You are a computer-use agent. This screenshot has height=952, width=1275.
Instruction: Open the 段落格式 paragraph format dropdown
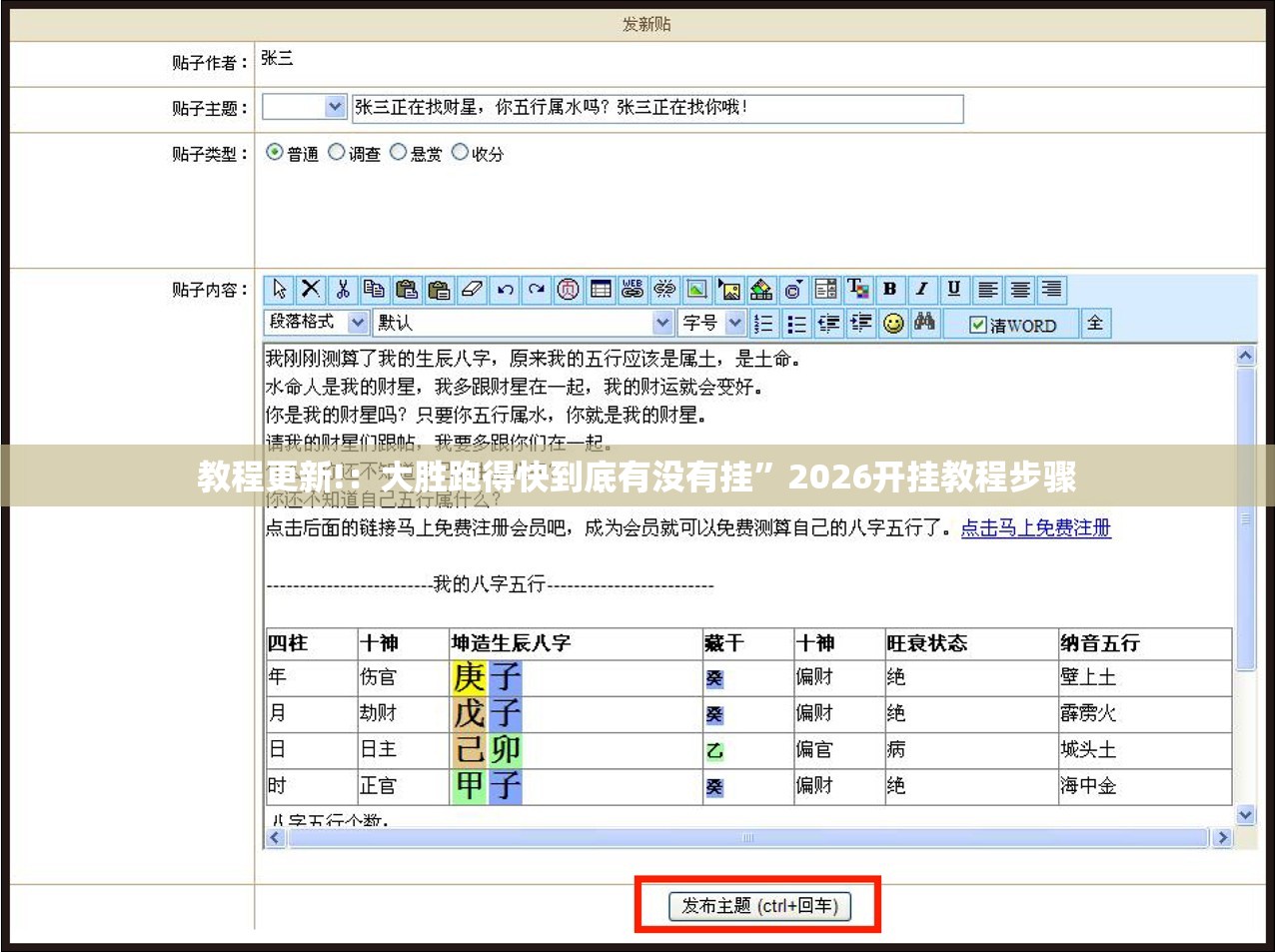(317, 323)
